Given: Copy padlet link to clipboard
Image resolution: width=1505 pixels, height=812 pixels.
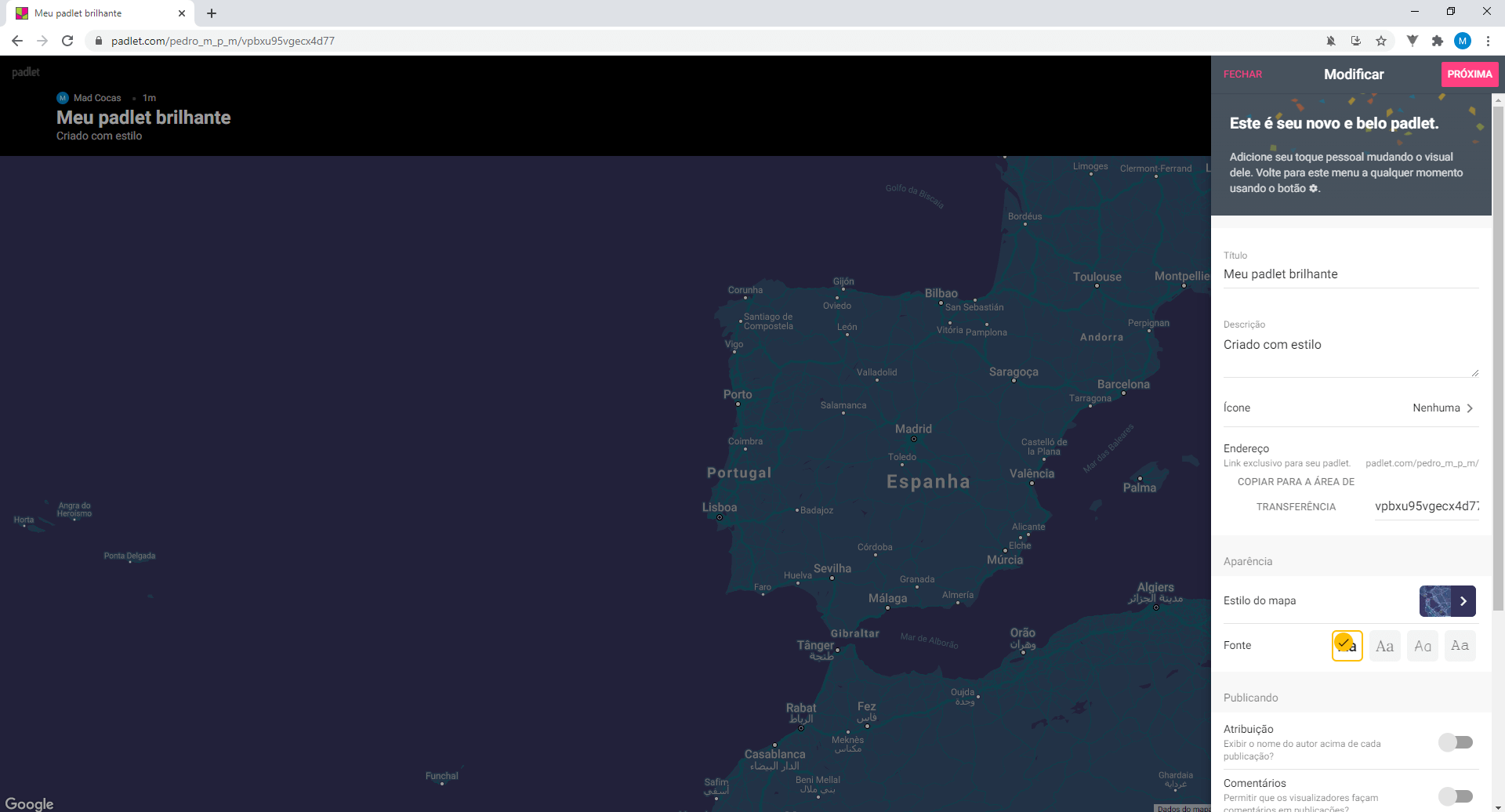Looking at the screenshot, I should (1296, 494).
